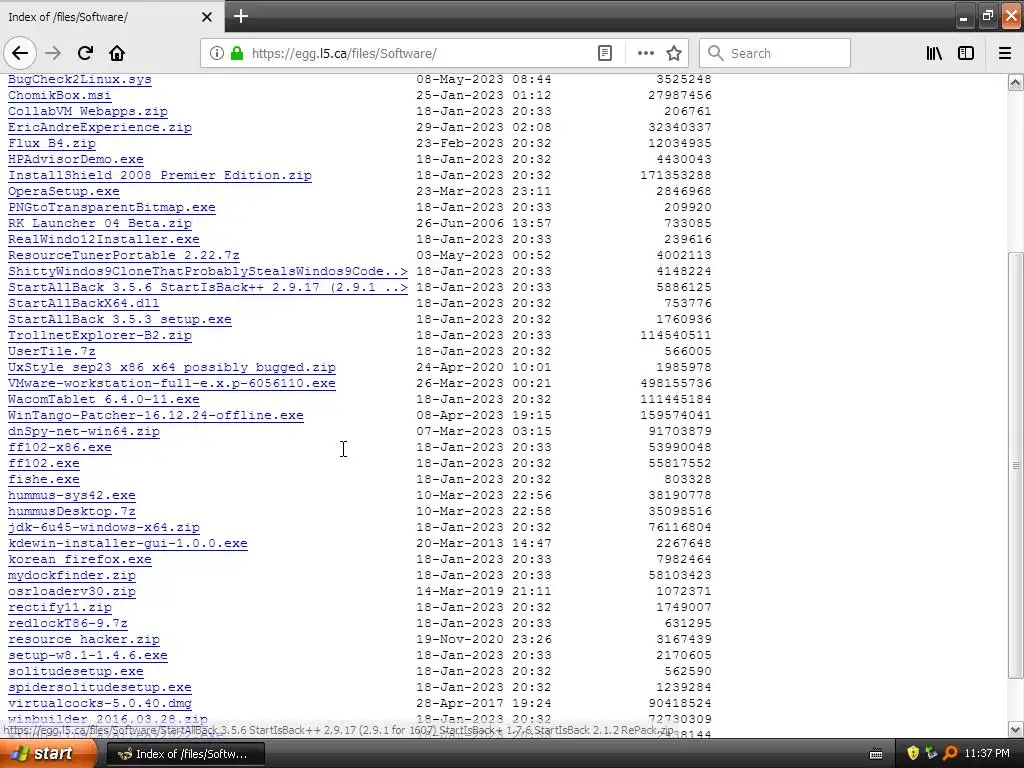This screenshot has width=1024, height=768.
Task: Download UserTile.7z
Action: [x=52, y=351]
